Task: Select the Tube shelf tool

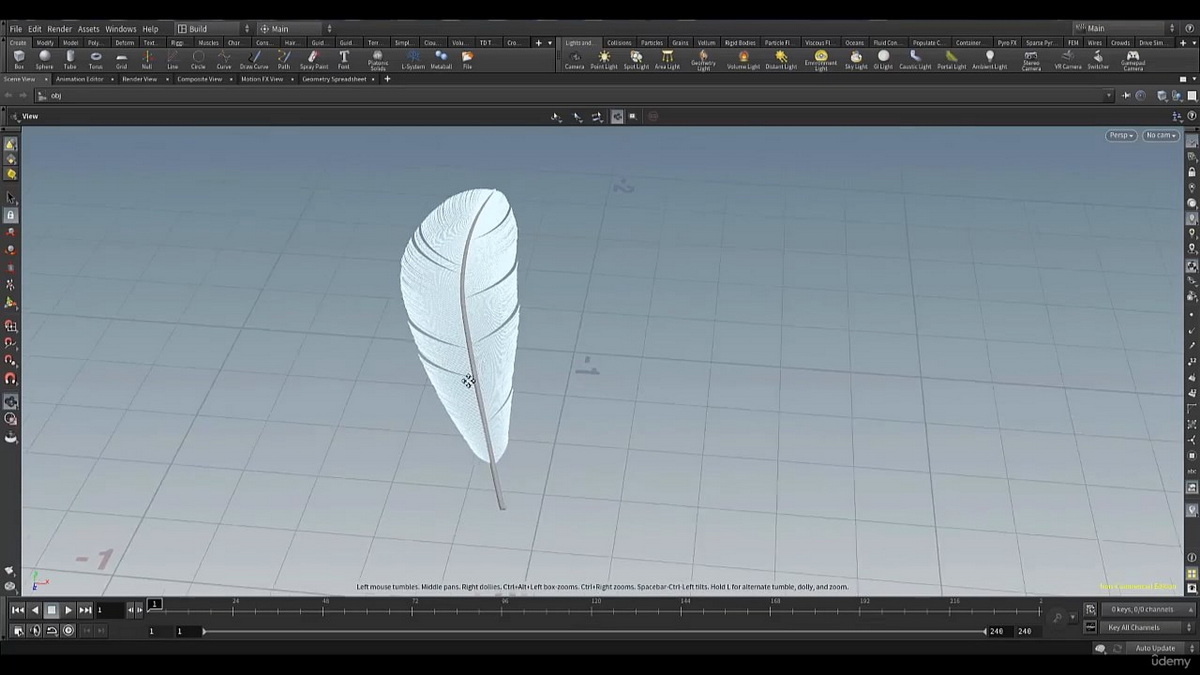Action: click(70, 60)
